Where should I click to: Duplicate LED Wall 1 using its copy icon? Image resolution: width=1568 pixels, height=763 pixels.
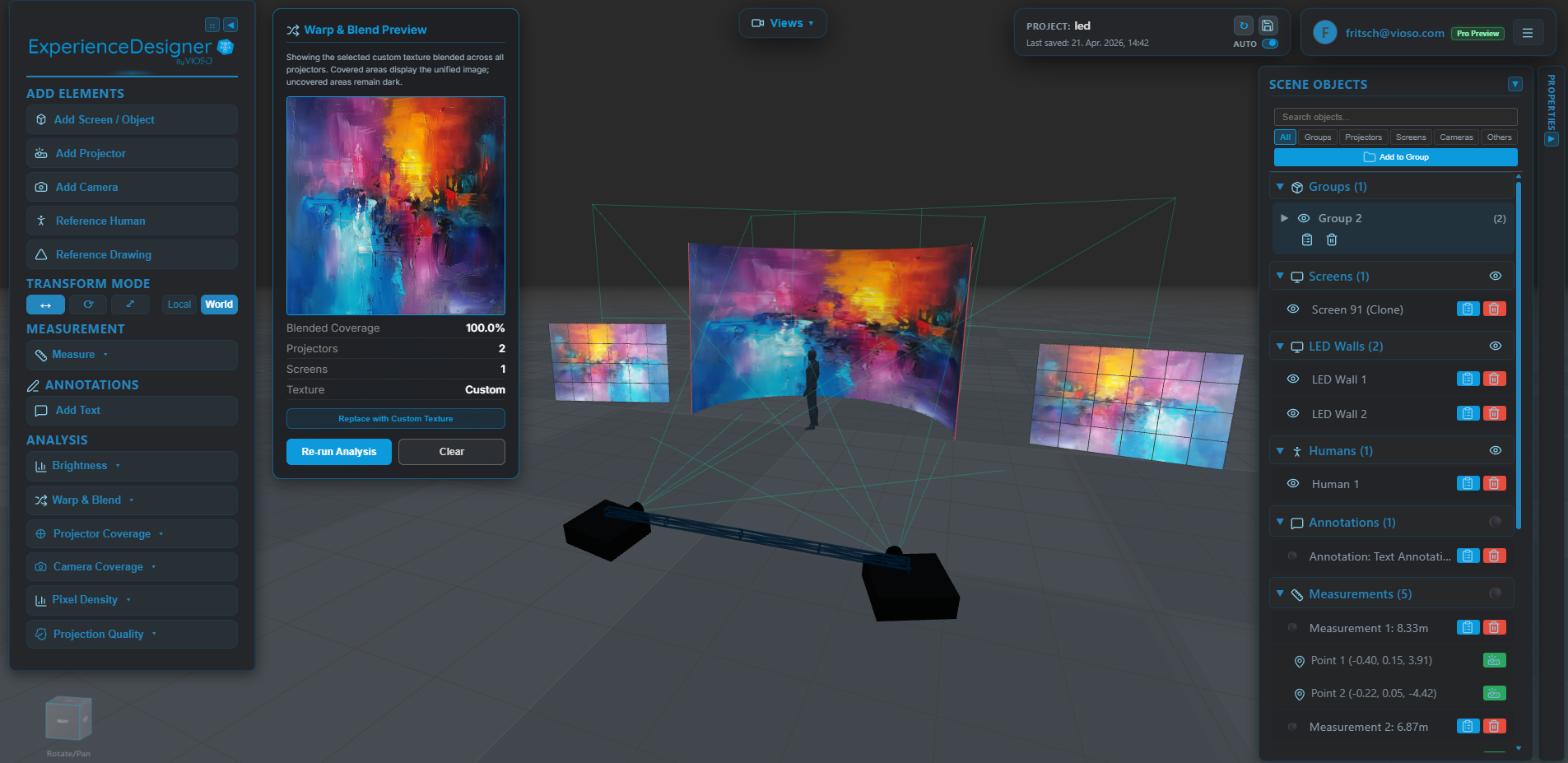[x=1468, y=379]
